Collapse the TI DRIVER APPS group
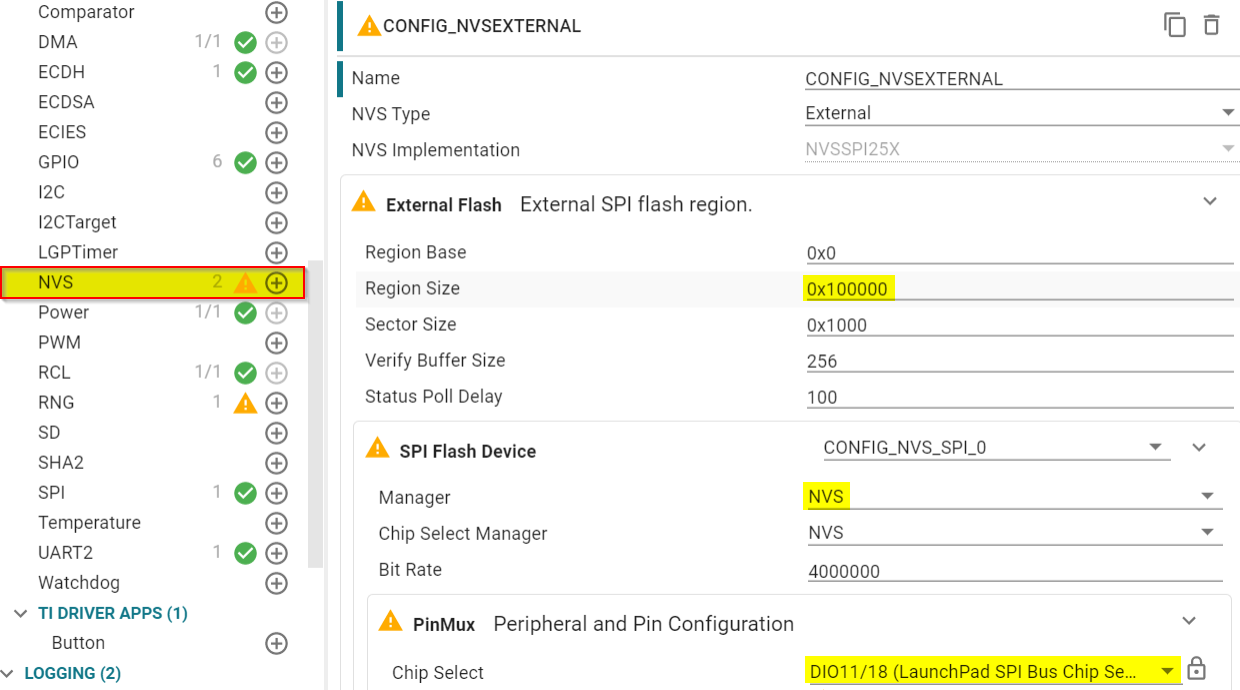1240x690 pixels. coord(20,613)
